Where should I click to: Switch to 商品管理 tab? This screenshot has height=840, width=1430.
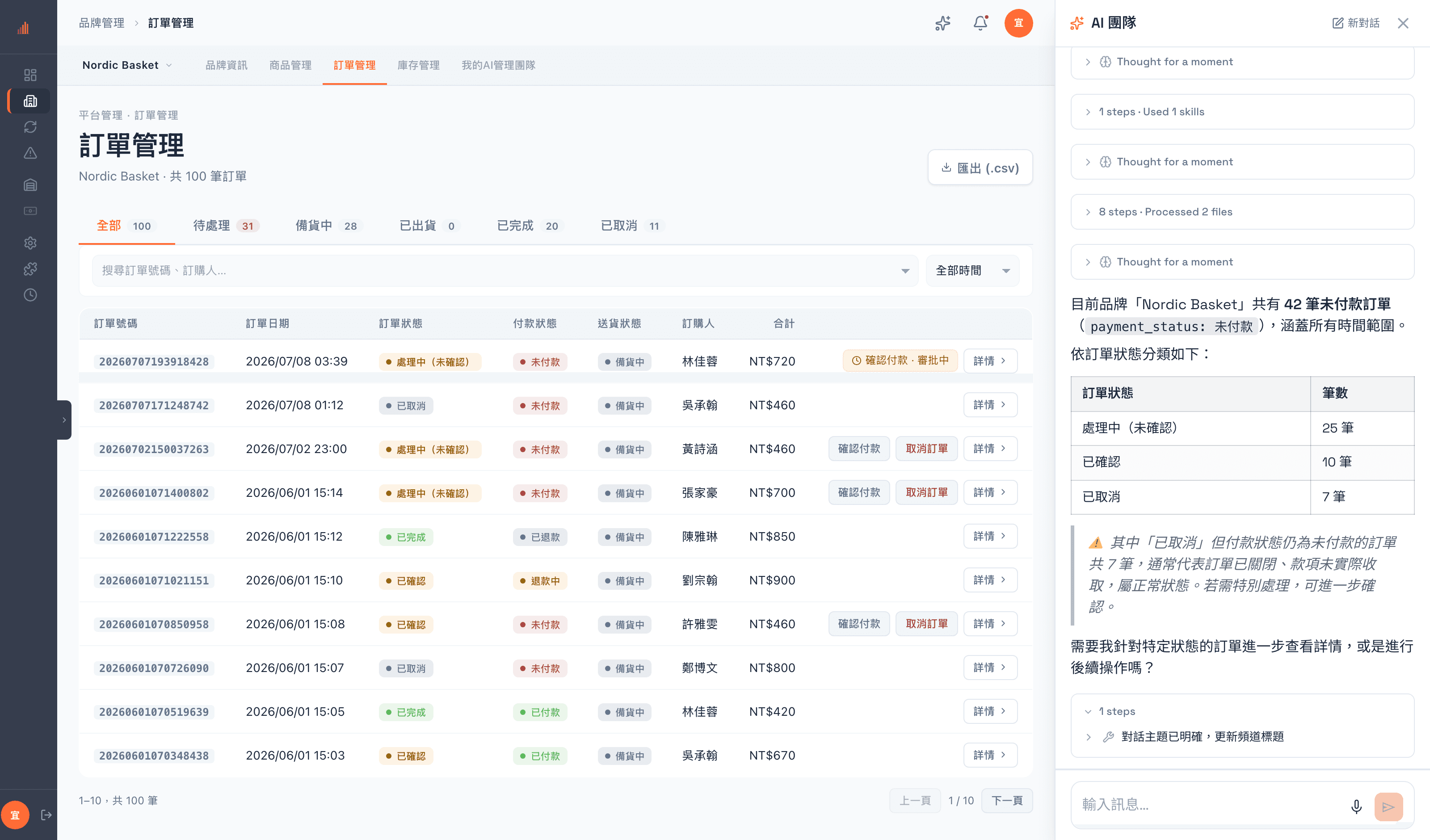[x=290, y=65]
